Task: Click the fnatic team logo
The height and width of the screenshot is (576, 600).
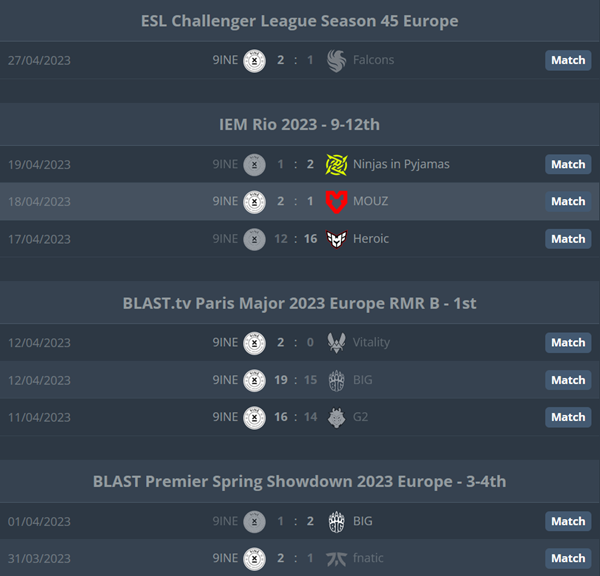Action: pyautogui.click(x=336, y=559)
